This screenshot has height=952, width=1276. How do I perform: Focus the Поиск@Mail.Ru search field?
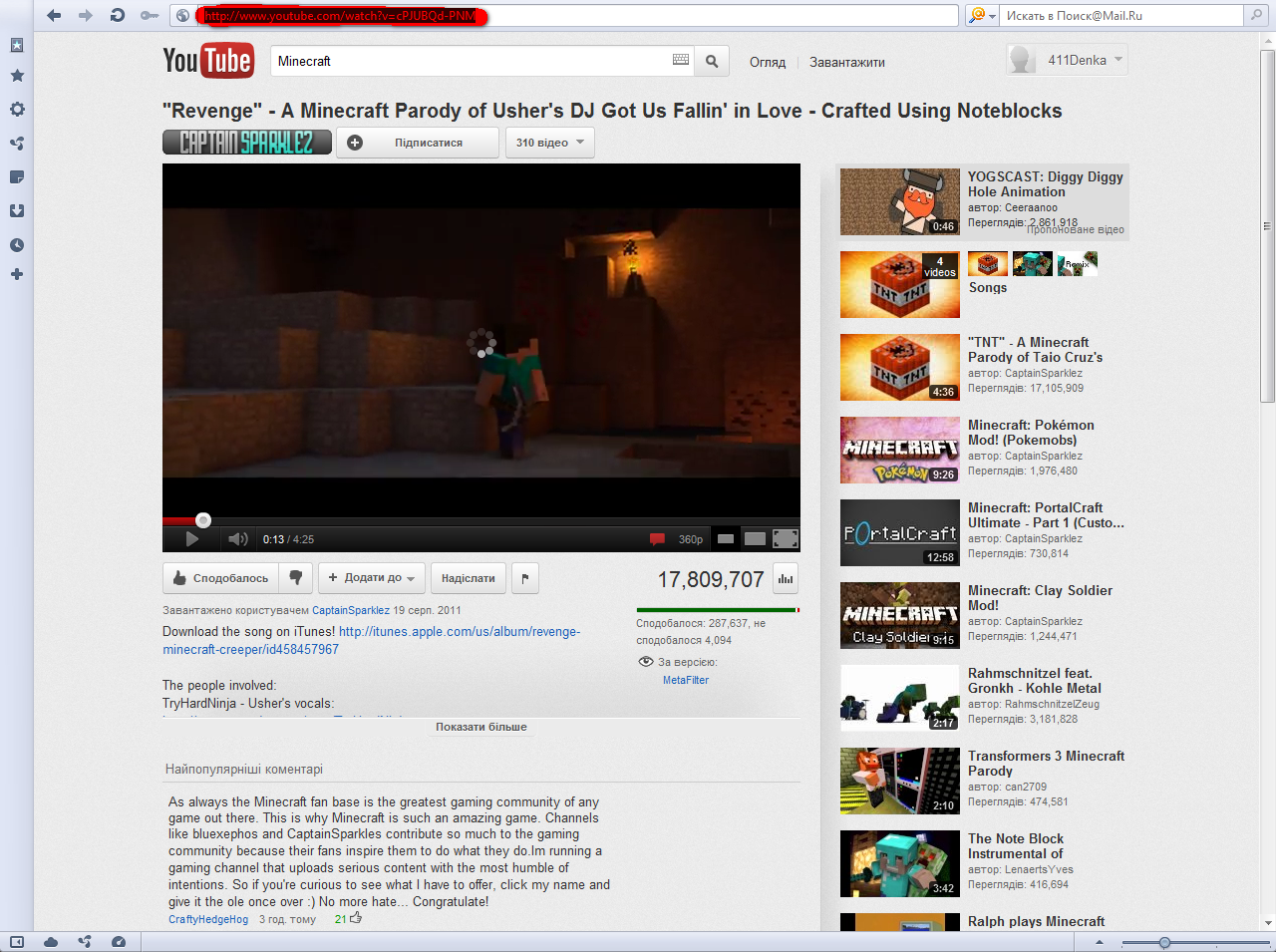click(x=1122, y=15)
